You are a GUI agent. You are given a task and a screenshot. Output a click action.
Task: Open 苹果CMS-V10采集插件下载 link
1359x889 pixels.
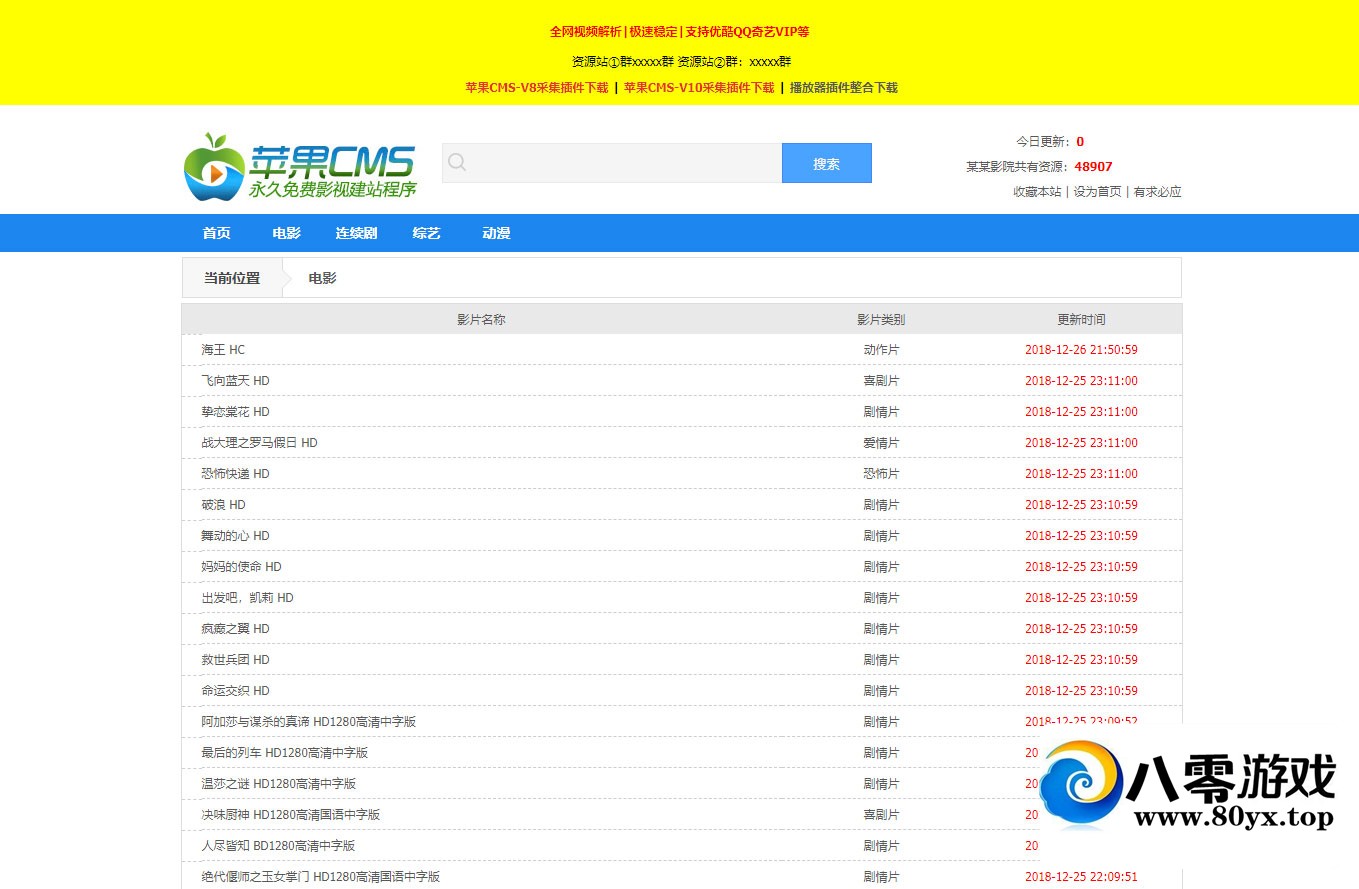tap(699, 88)
